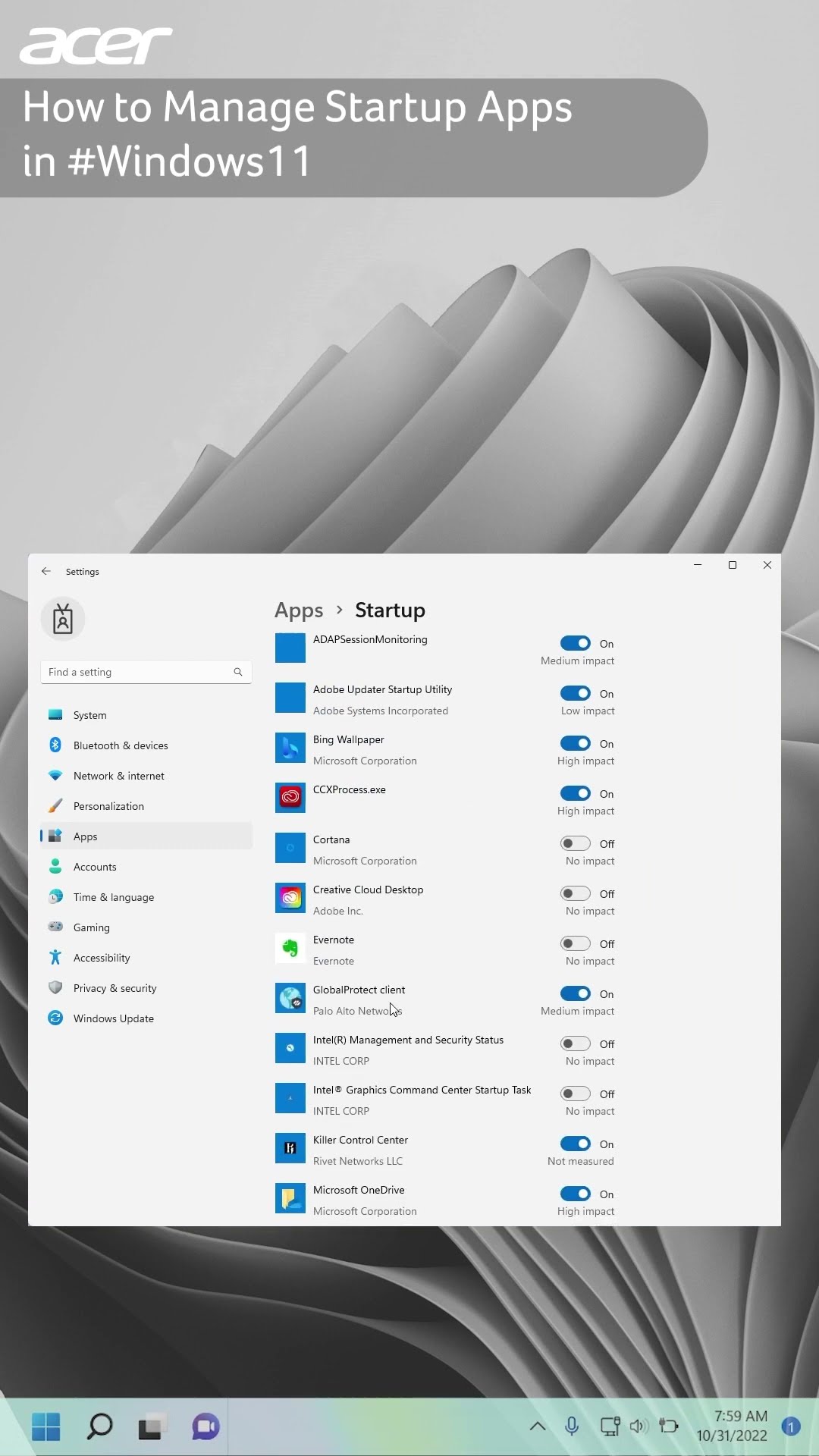This screenshot has width=819, height=1456.
Task: Click the volume speaker tray icon
Action: tap(639, 1426)
